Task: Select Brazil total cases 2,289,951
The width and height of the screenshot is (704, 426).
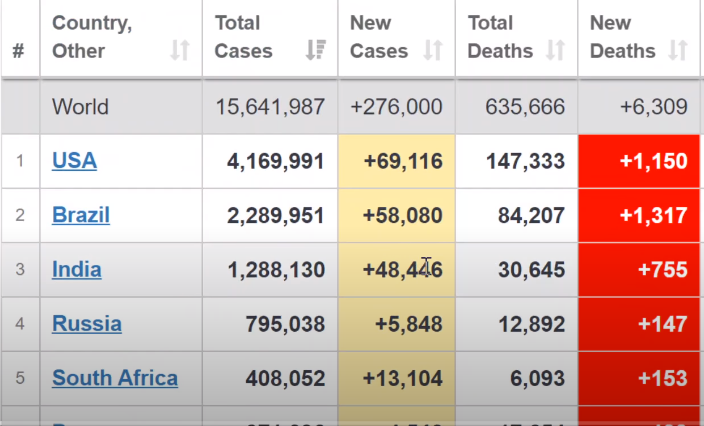Action: [x=275, y=215]
